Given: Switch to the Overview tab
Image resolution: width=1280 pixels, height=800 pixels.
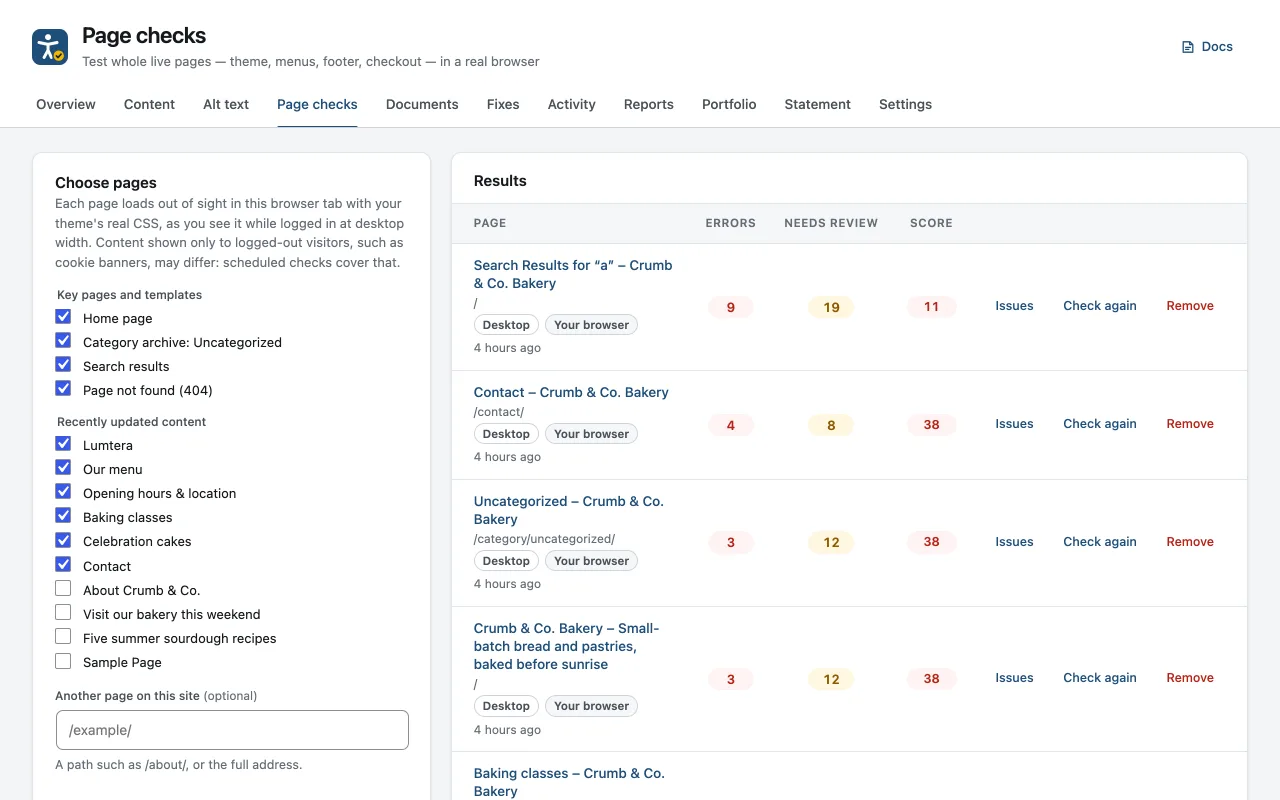Looking at the screenshot, I should pos(66,104).
